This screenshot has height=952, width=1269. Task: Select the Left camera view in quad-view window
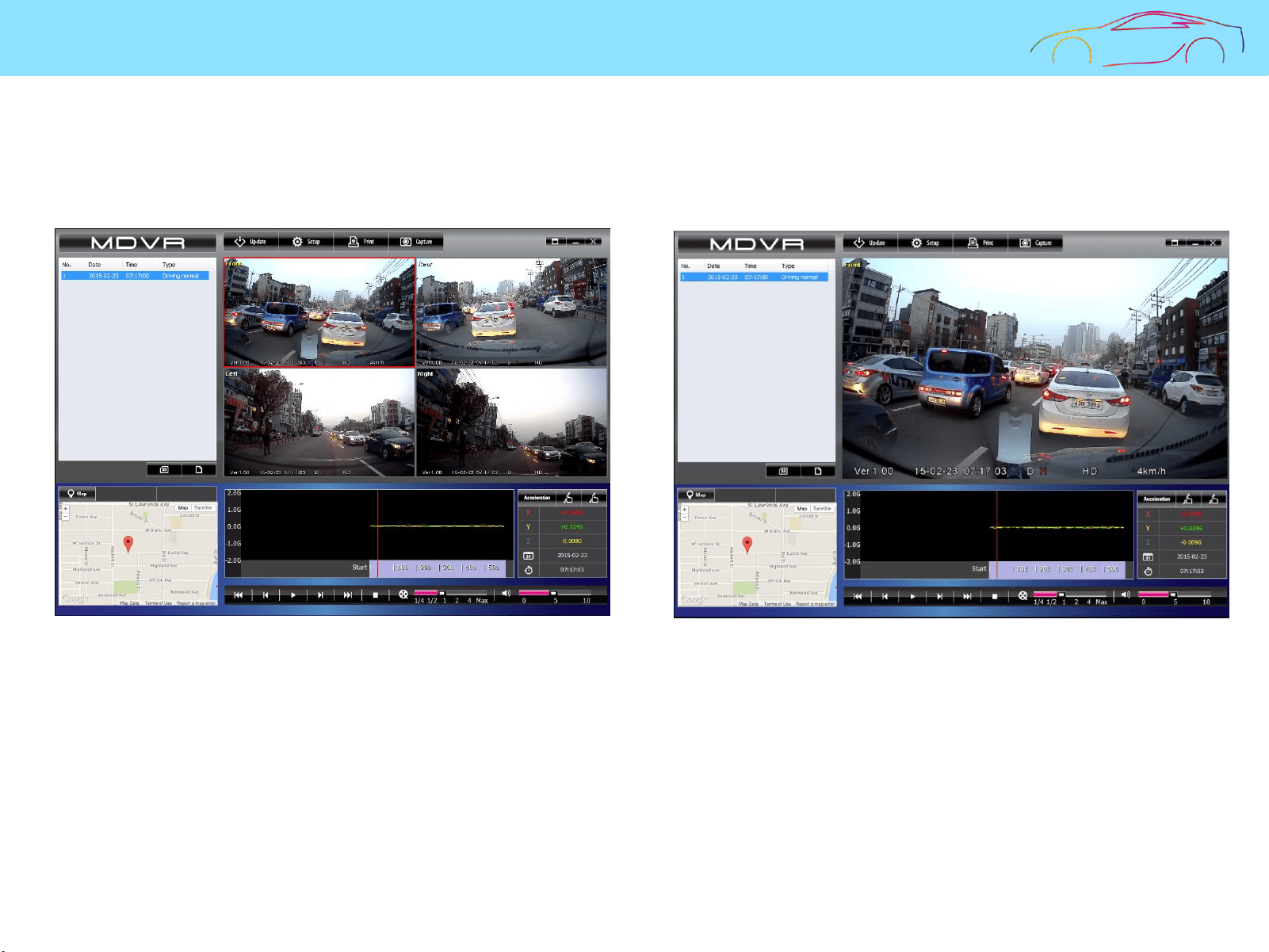(319, 422)
